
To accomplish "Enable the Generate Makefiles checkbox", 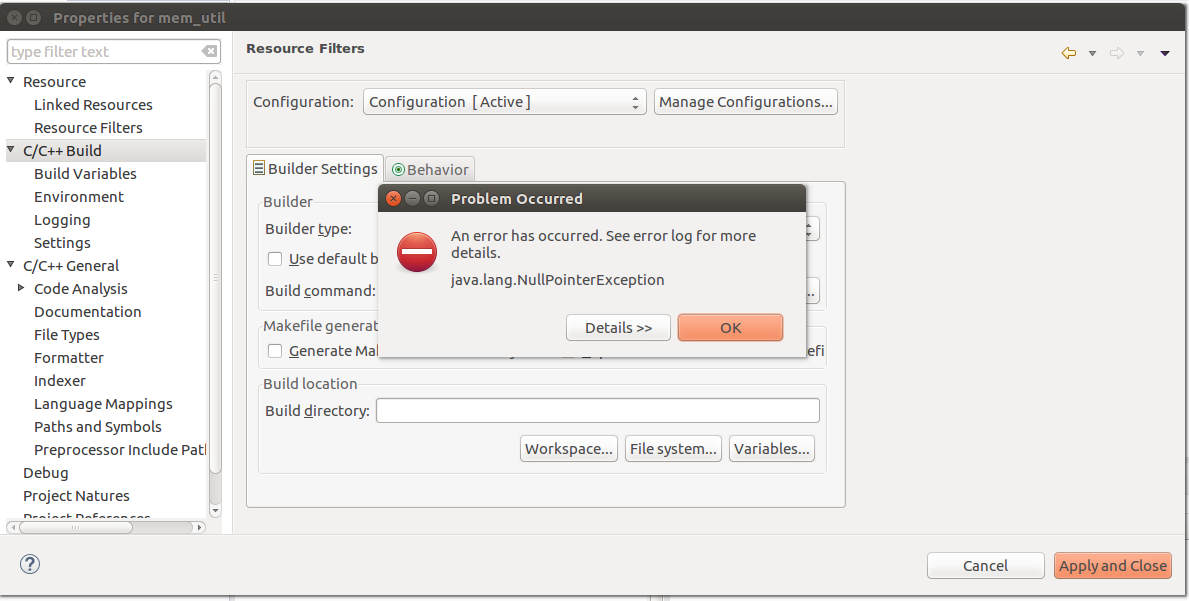I will coord(275,351).
